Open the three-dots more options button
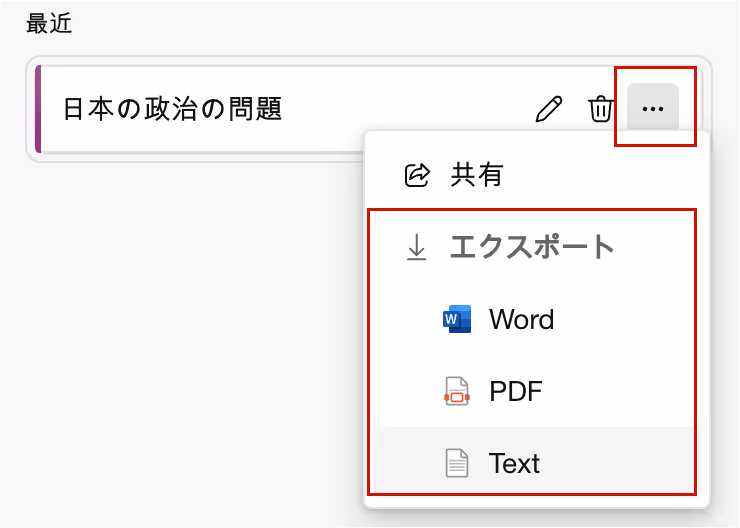740x528 pixels. 653,109
